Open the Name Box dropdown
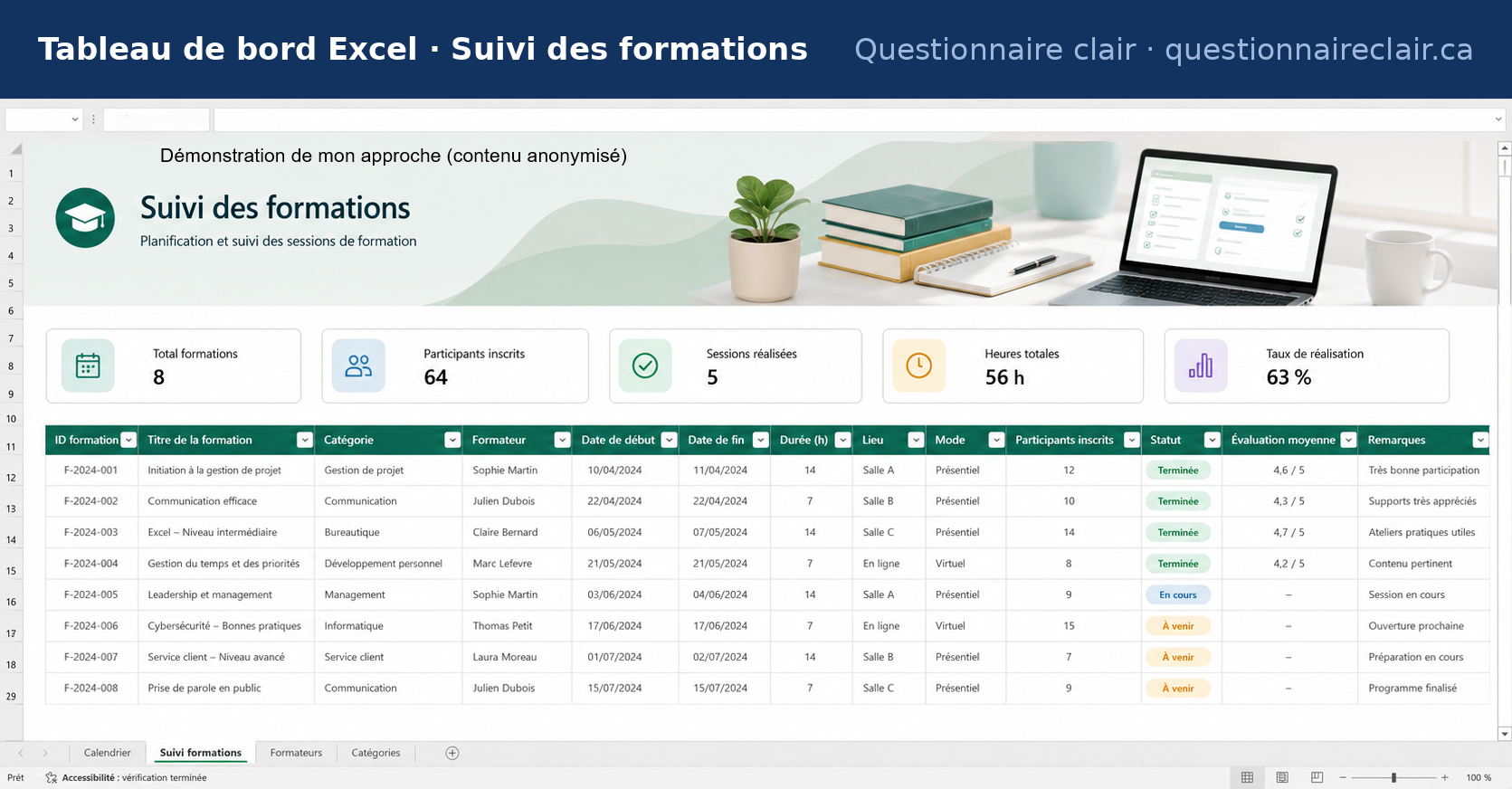The width and height of the screenshot is (1512, 789). 74,119
